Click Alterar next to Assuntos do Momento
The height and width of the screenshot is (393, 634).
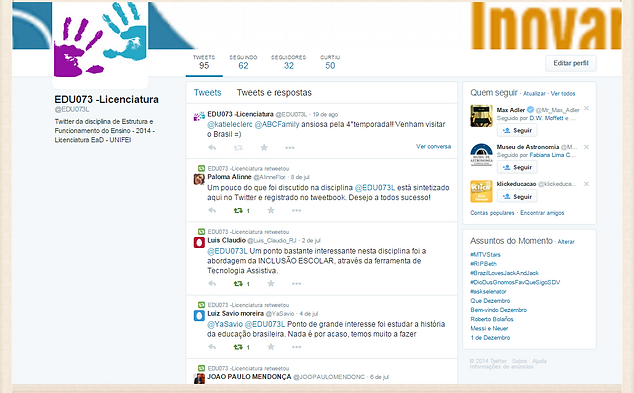(566, 241)
